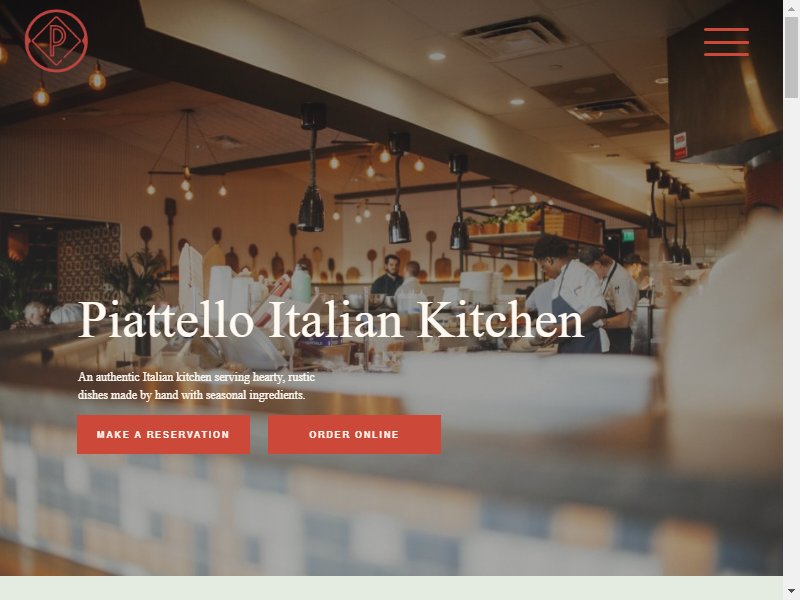Click the Piattello Italian Kitchen heading
Image resolution: width=800 pixels, height=600 pixels.
(331, 320)
